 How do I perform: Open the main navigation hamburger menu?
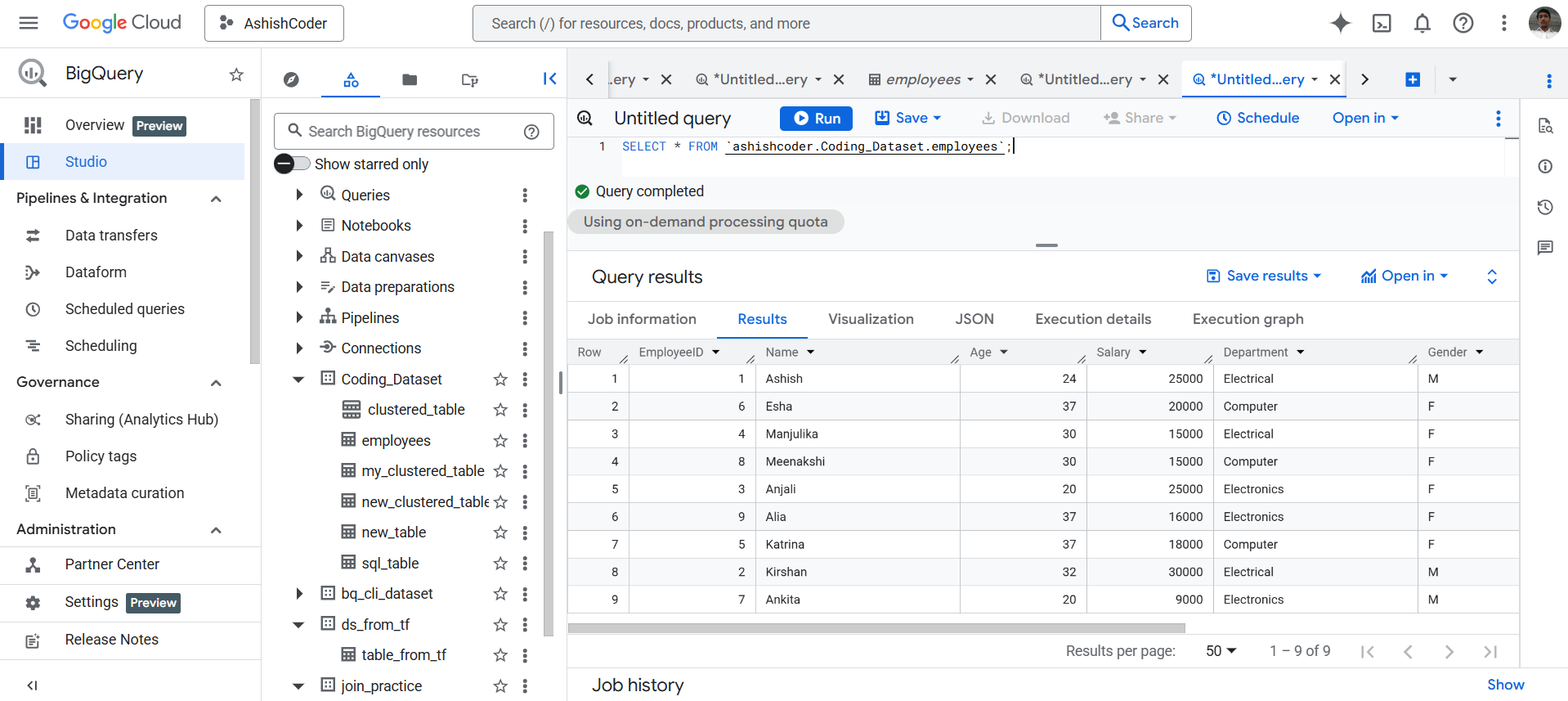click(29, 23)
